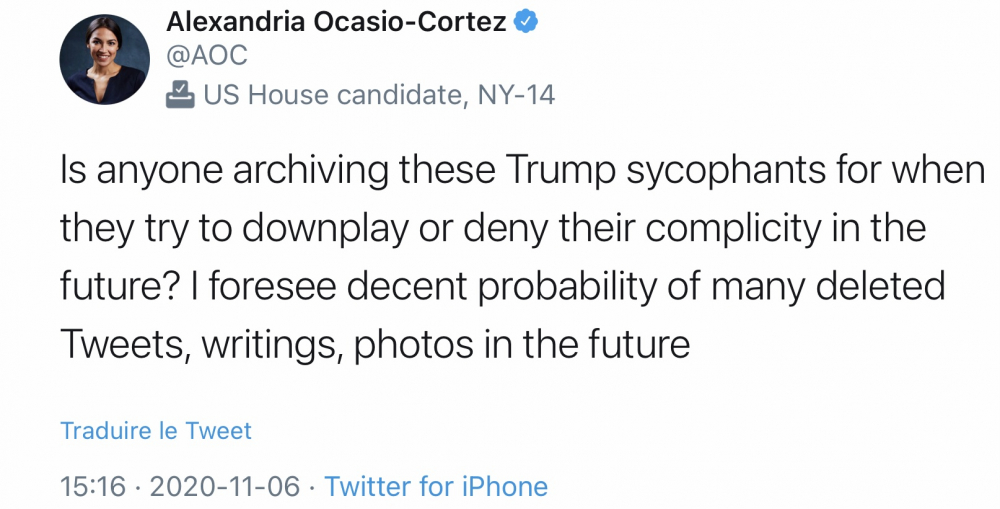Click the word "complicity" in the tweet
Image resolution: width=1000 pixels, height=509 pixels.
point(737,229)
